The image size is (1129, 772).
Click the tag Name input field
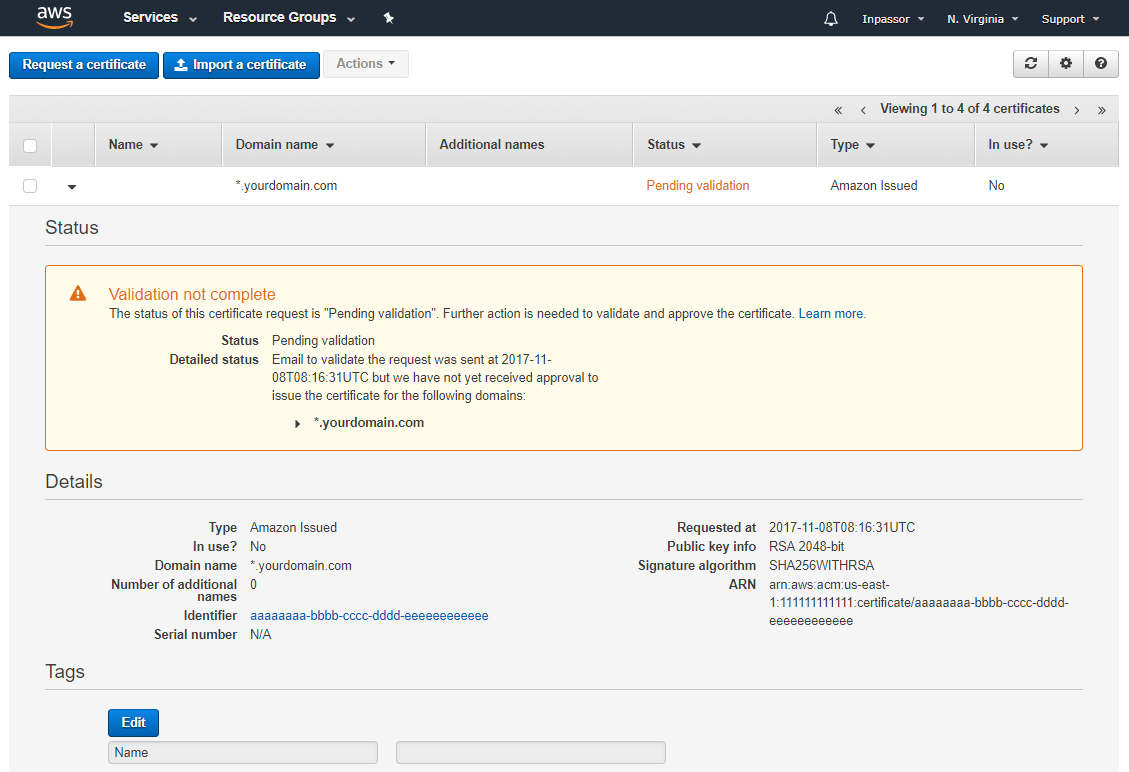pyautogui.click(x=243, y=753)
